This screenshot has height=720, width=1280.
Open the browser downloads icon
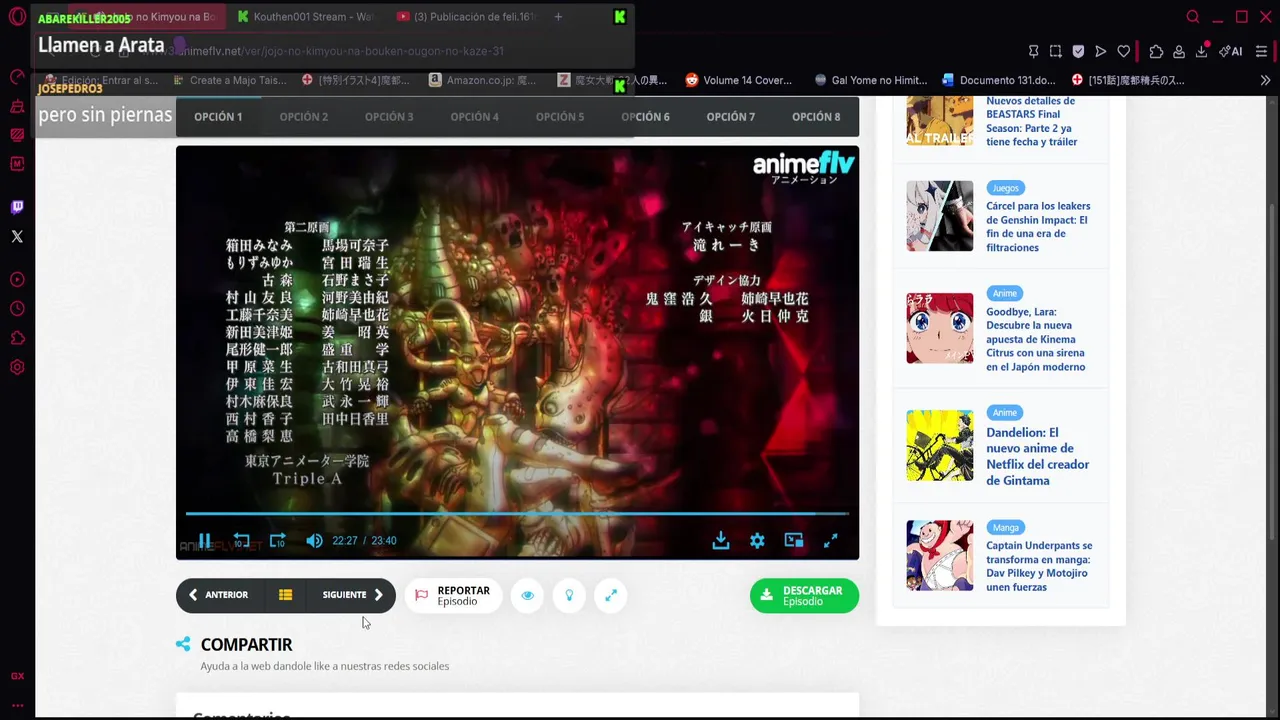pos(1202,51)
